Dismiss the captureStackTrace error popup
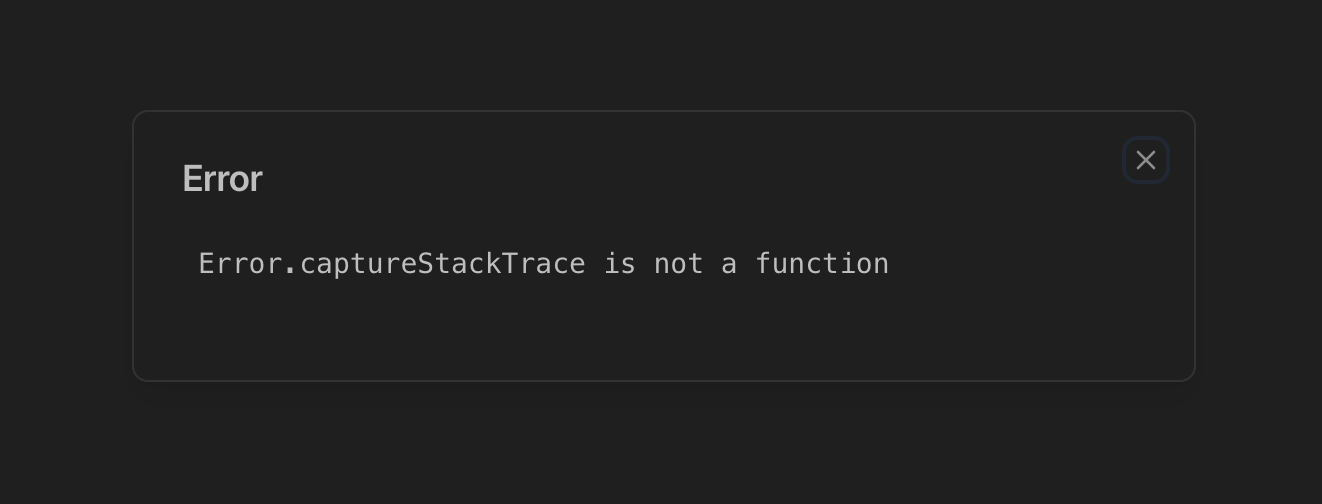This screenshot has width=1322, height=504. pos(1146,160)
